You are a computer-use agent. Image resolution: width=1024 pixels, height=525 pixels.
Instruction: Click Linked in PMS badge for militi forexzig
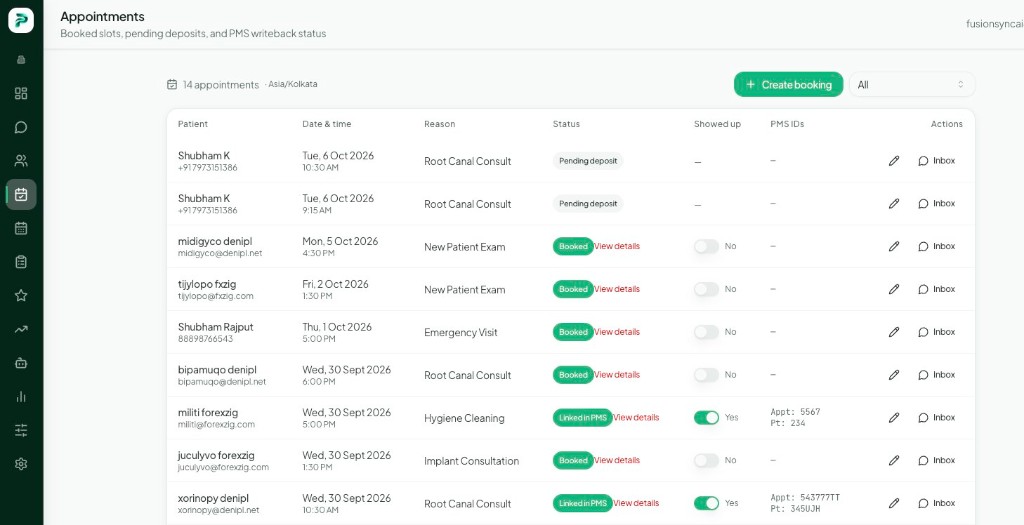coord(583,418)
